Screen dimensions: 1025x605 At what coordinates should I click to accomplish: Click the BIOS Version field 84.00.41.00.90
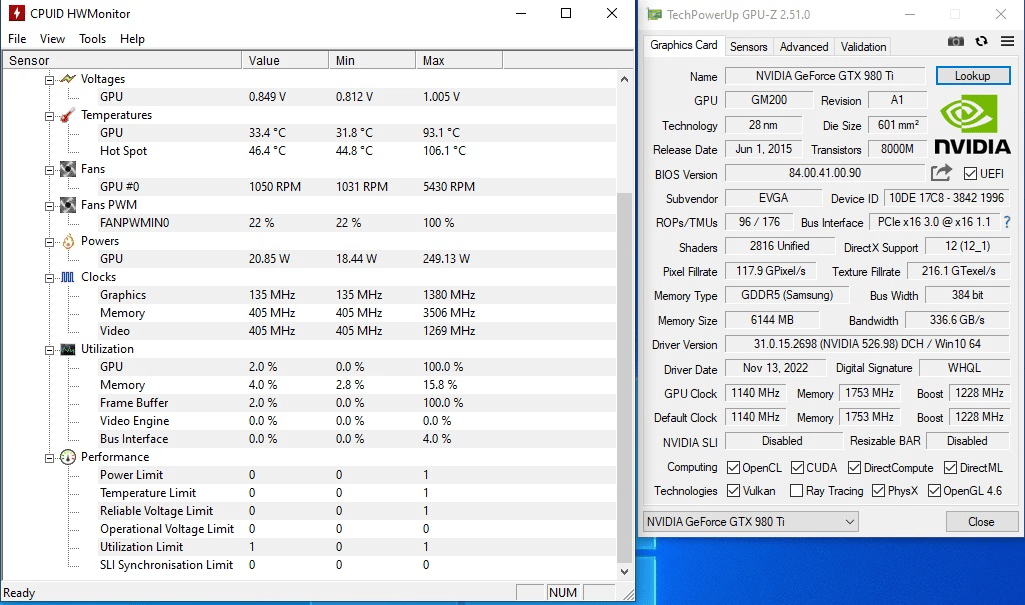(825, 173)
